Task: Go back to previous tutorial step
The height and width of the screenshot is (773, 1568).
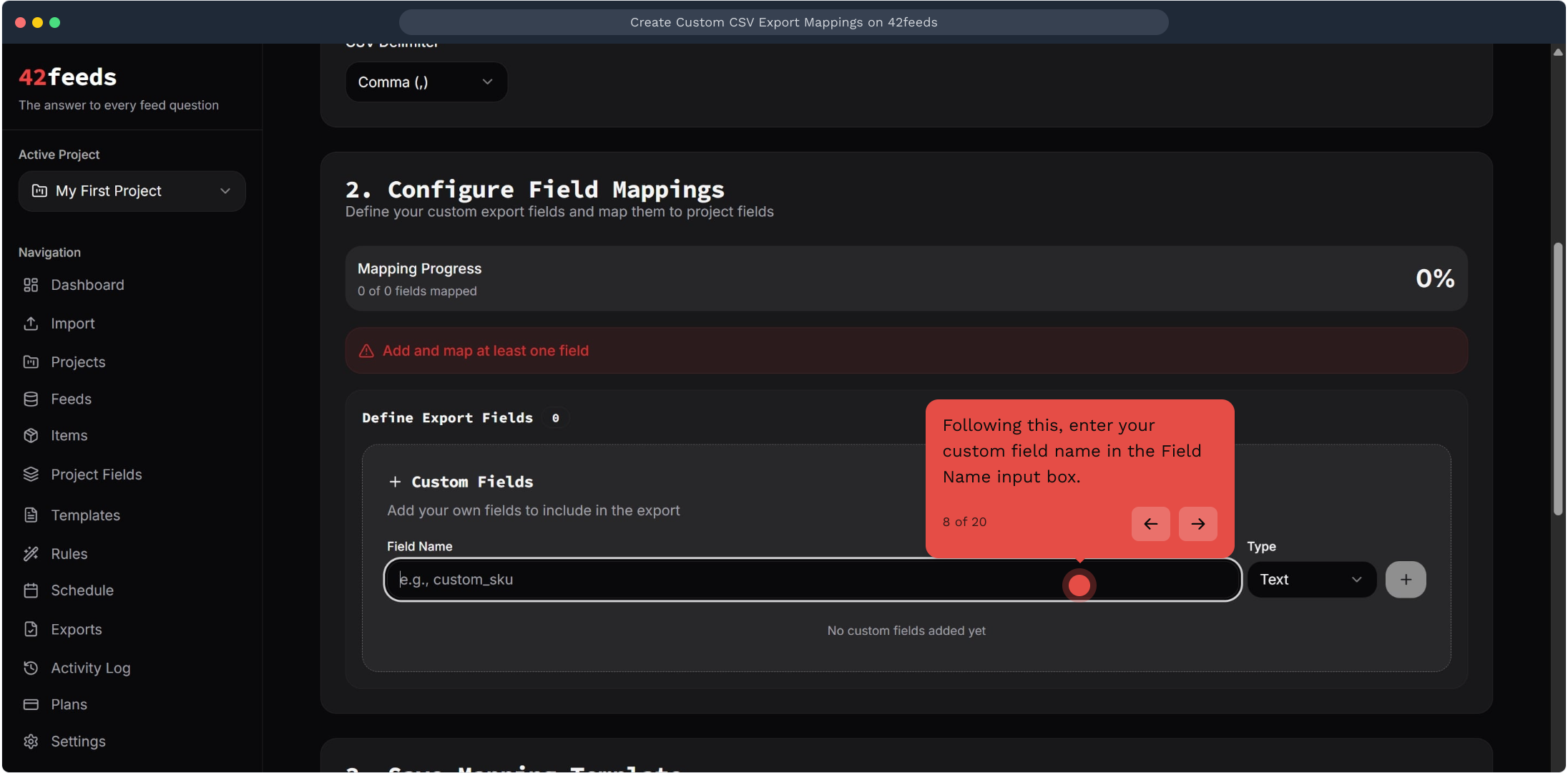Action: click(1150, 524)
